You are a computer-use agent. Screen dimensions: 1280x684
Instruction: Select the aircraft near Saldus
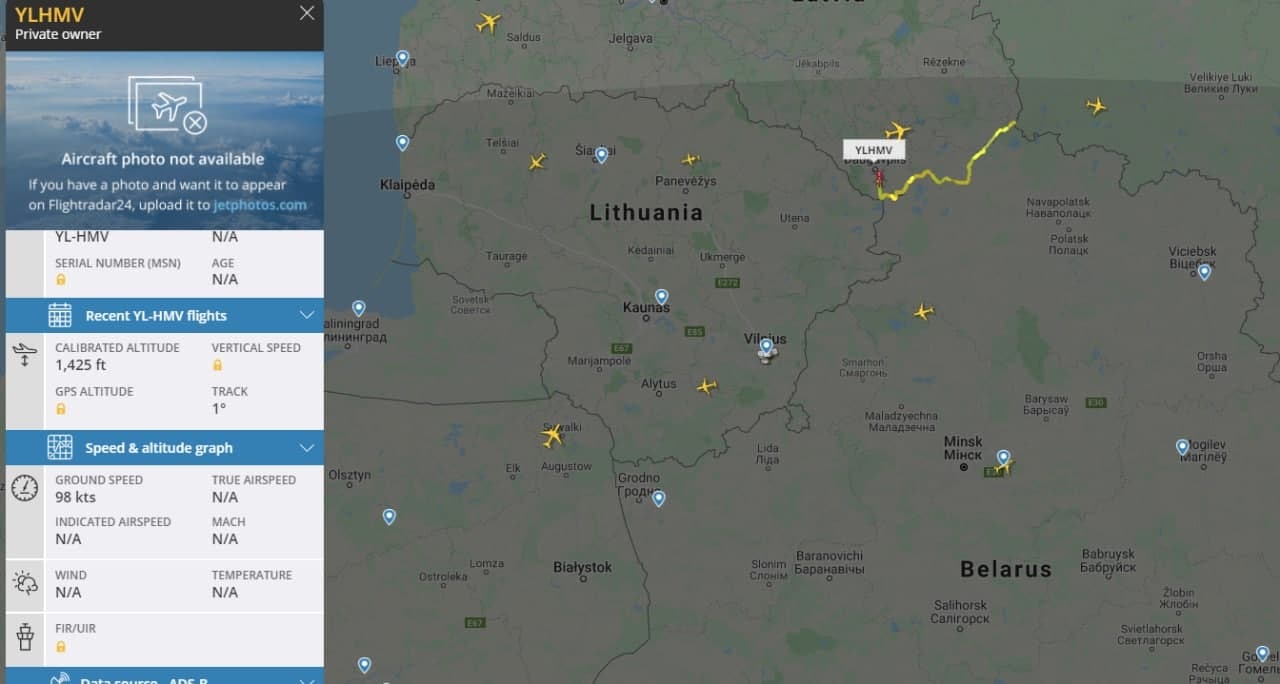coord(487,22)
